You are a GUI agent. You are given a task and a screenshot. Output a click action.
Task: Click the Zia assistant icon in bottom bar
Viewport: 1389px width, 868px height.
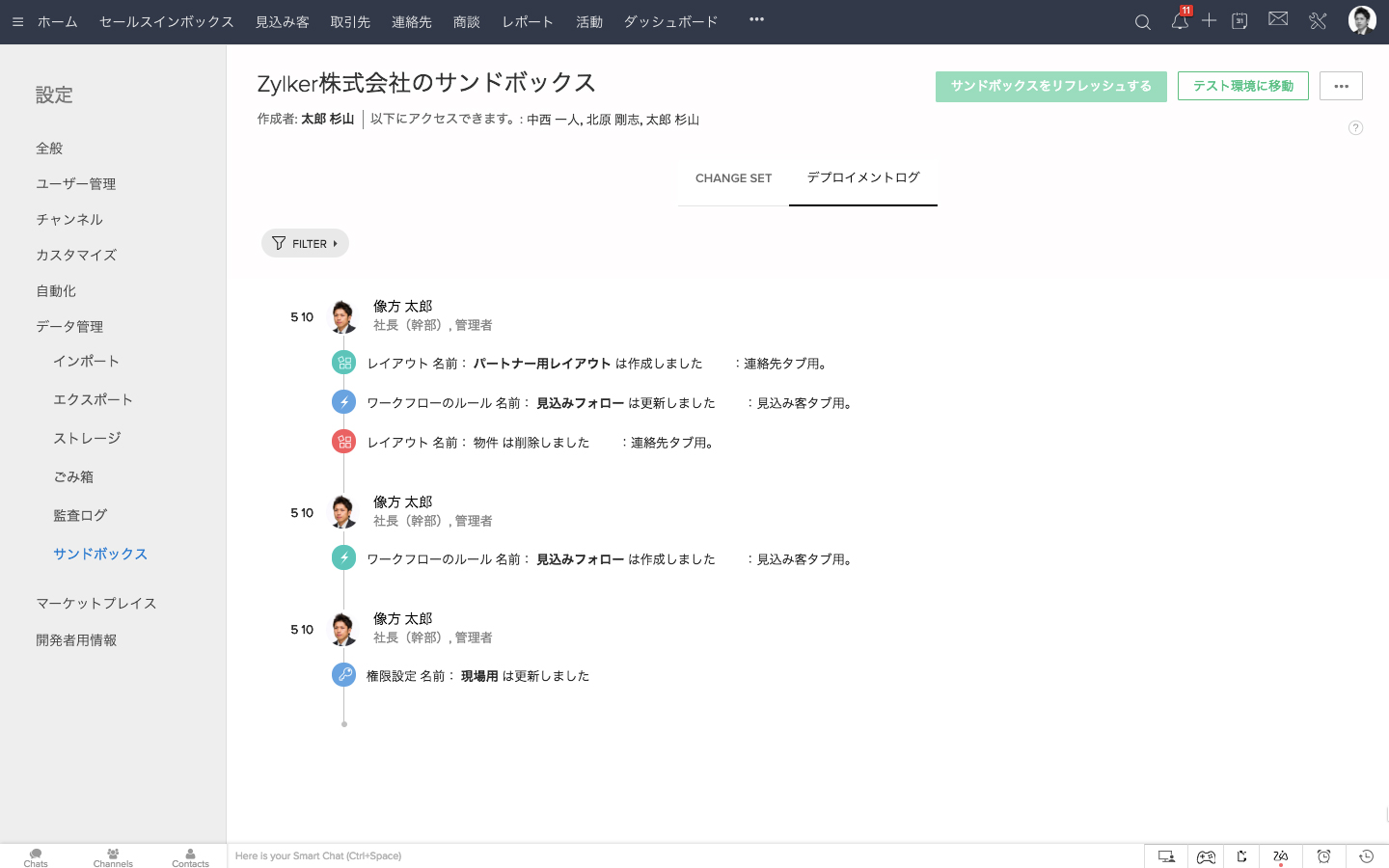(x=1280, y=856)
